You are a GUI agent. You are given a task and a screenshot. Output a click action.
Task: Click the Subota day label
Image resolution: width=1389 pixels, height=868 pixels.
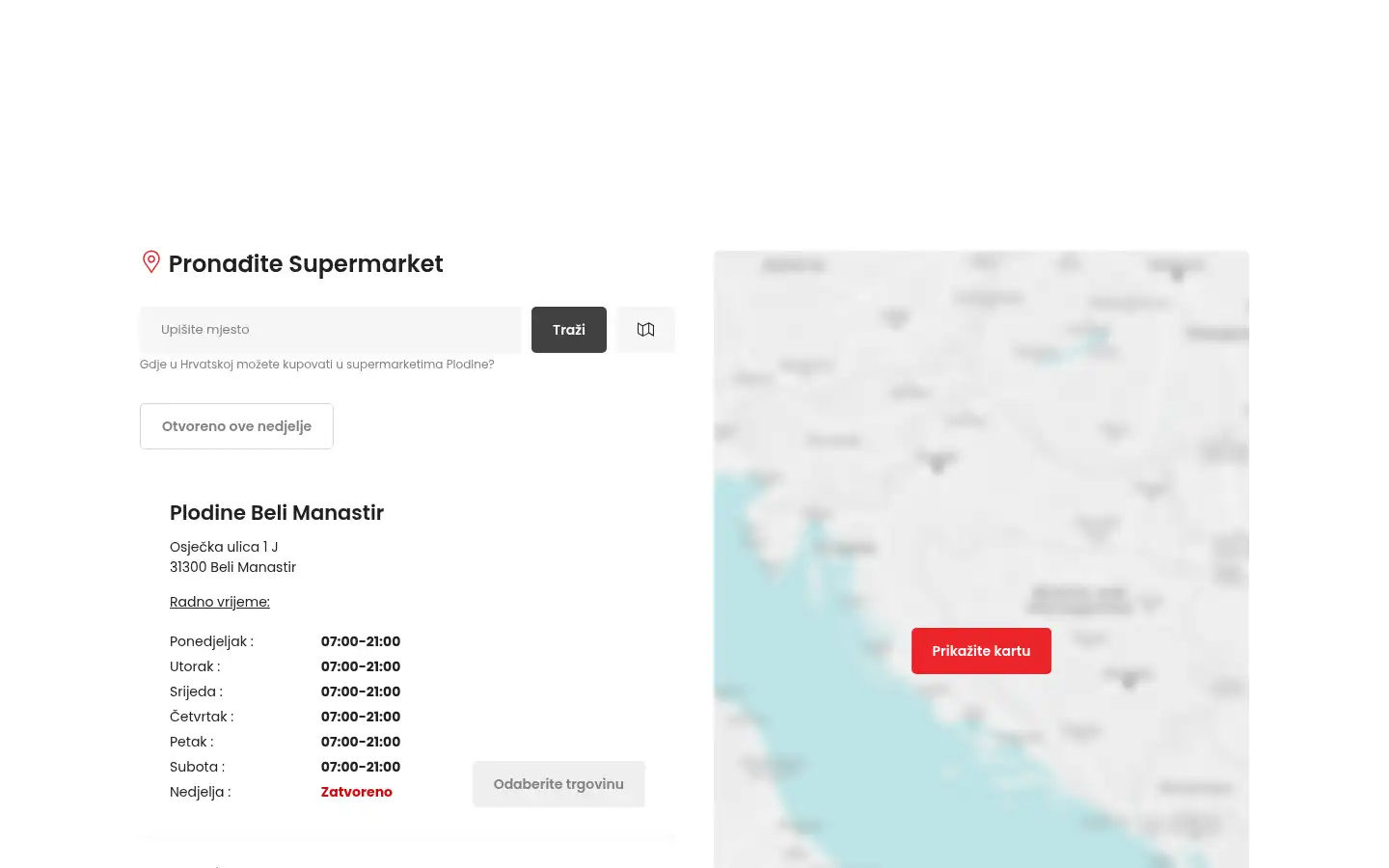(x=197, y=767)
